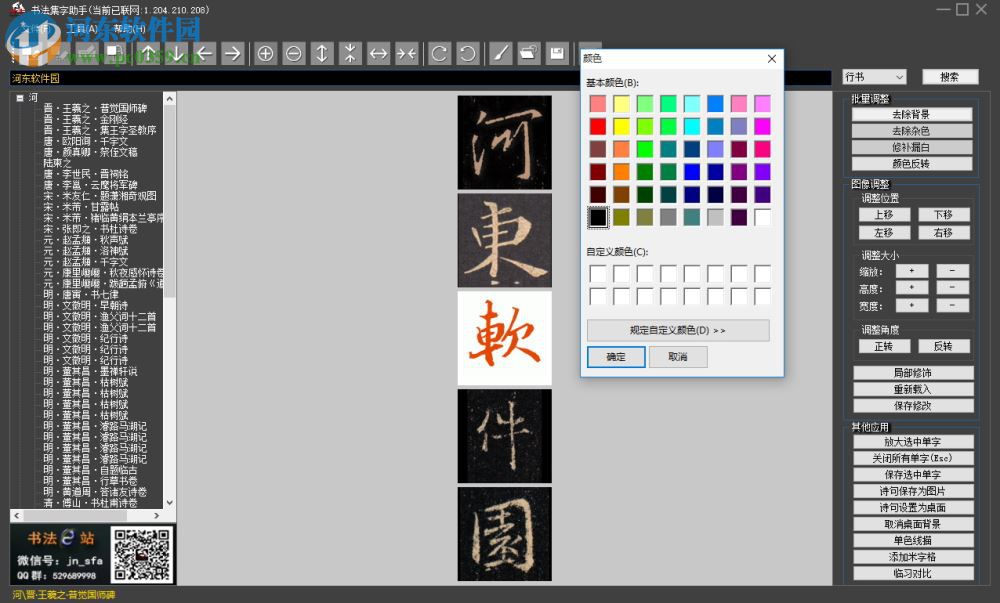Image resolution: width=1000 pixels, height=603 pixels.
Task: Click the 临习对比 button
Action: click(913, 574)
